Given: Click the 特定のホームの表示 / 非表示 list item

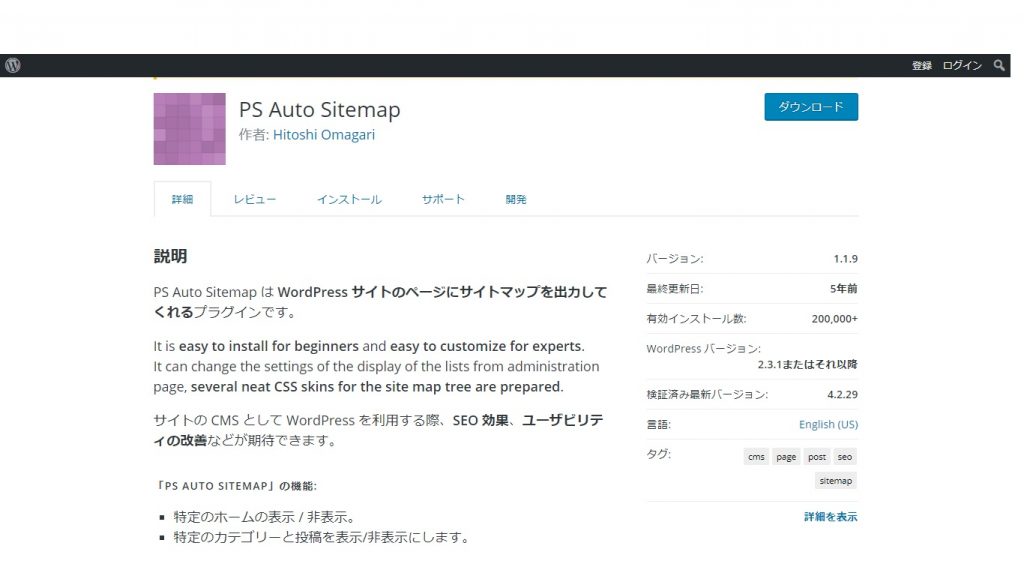Looking at the screenshot, I should (264, 517).
